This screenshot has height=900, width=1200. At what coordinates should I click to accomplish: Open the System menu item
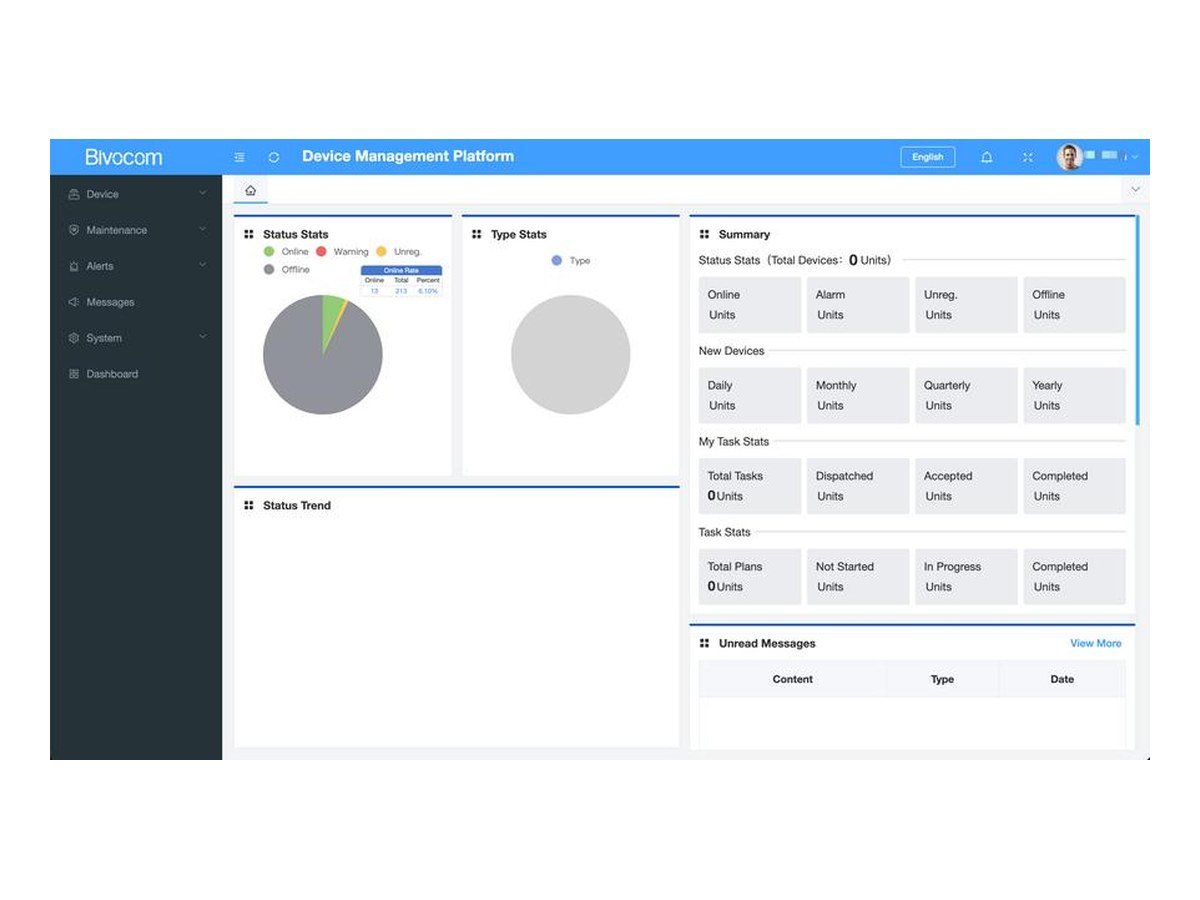136,338
